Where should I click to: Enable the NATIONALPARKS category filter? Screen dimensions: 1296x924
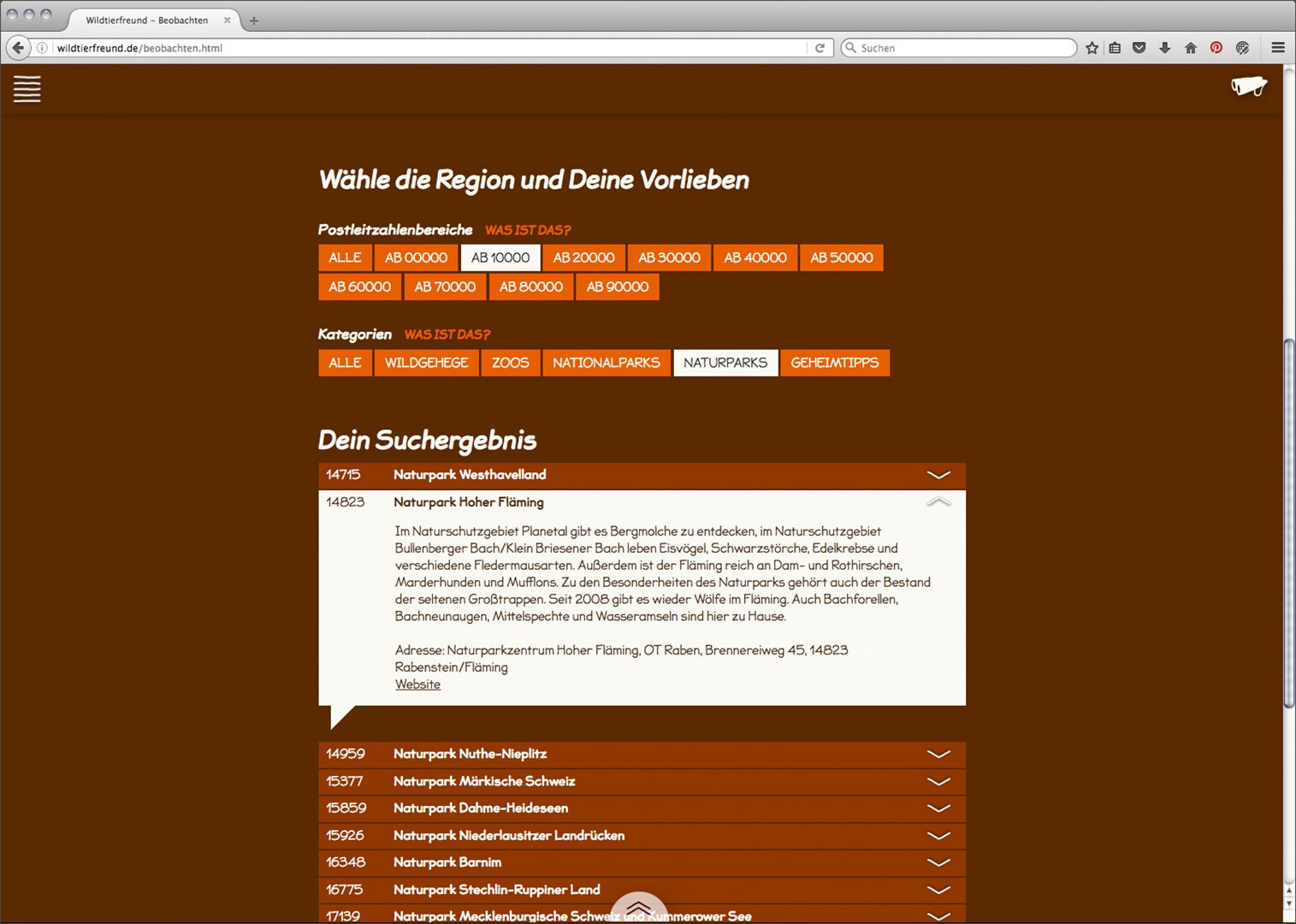point(606,363)
